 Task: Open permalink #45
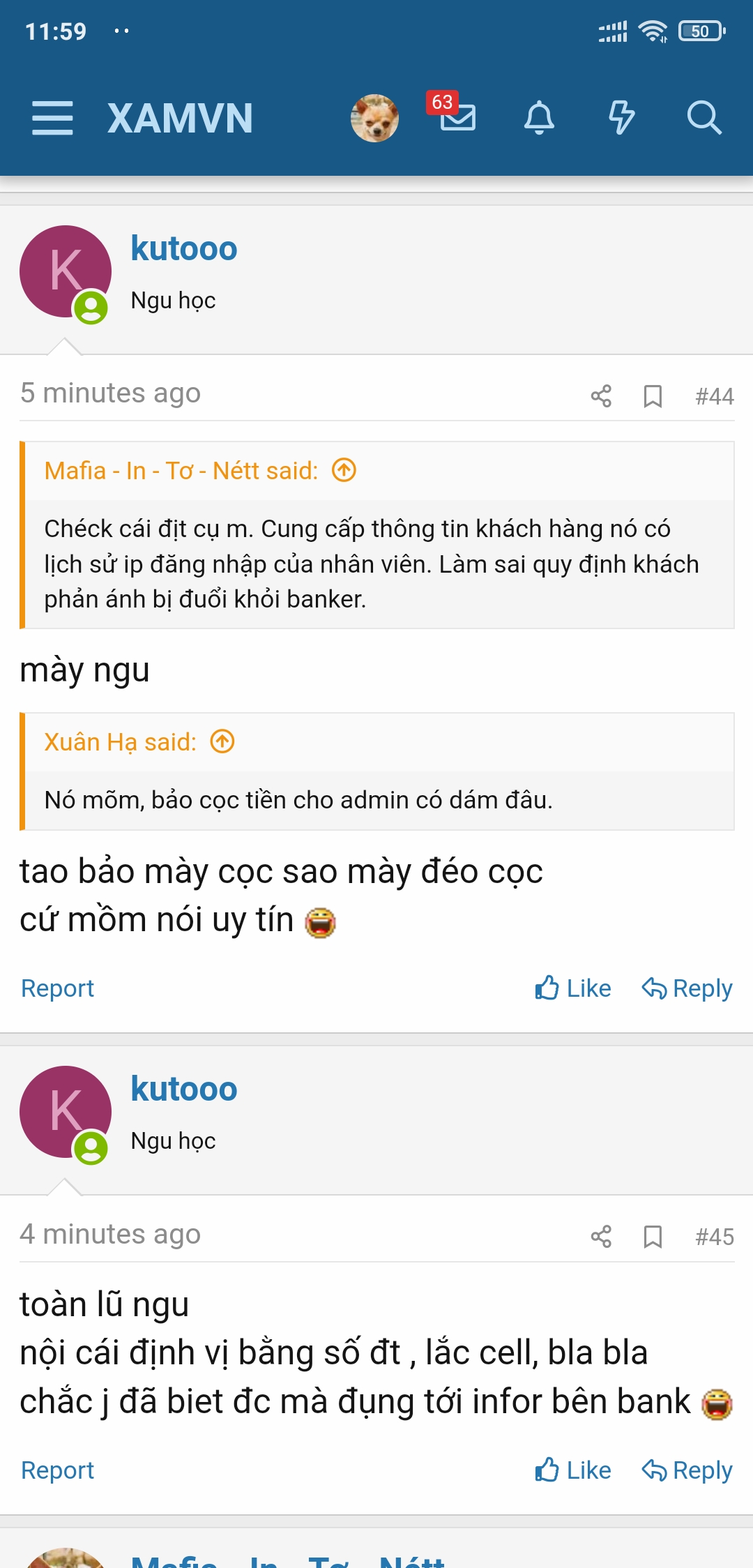715,1237
